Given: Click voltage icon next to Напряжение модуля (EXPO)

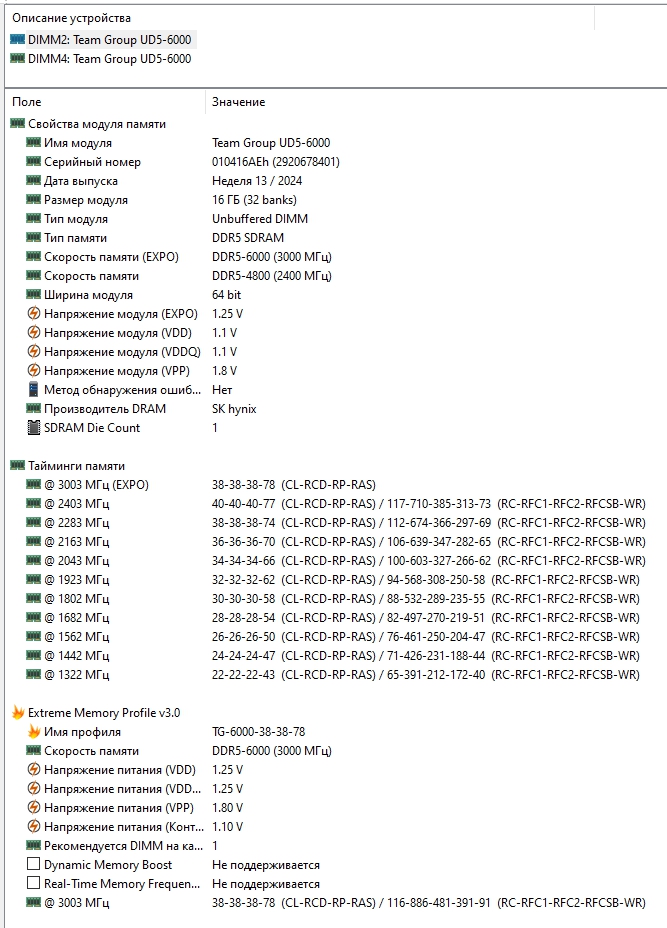Looking at the screenshot, I should [x=34, y=313].
